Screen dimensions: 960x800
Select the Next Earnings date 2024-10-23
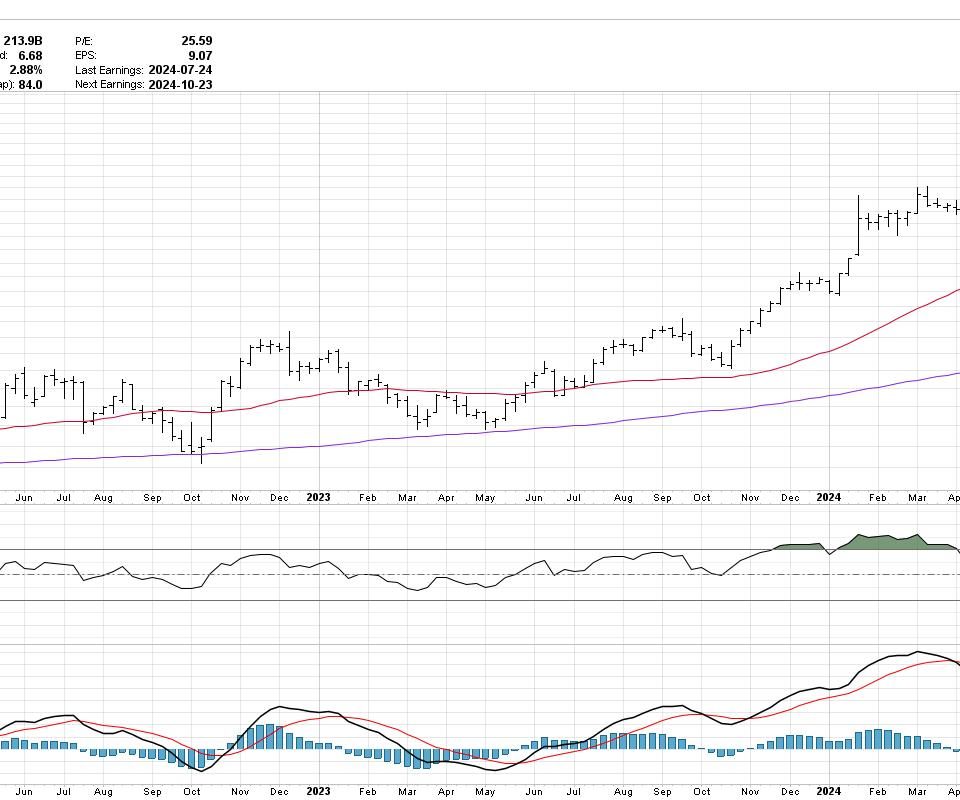(x=178, y=85)
